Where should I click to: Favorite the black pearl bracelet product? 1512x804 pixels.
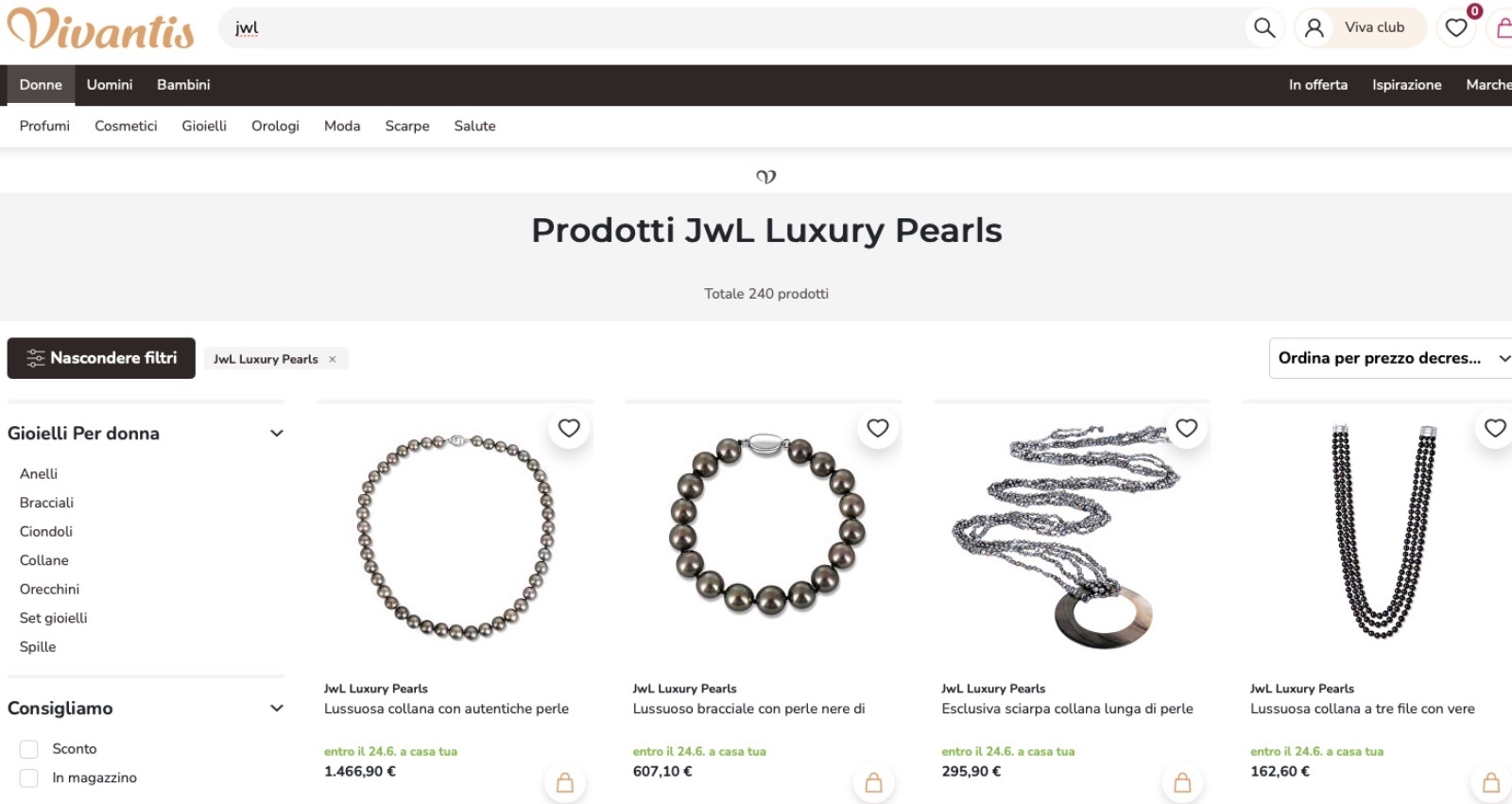[x=878, y=428]
